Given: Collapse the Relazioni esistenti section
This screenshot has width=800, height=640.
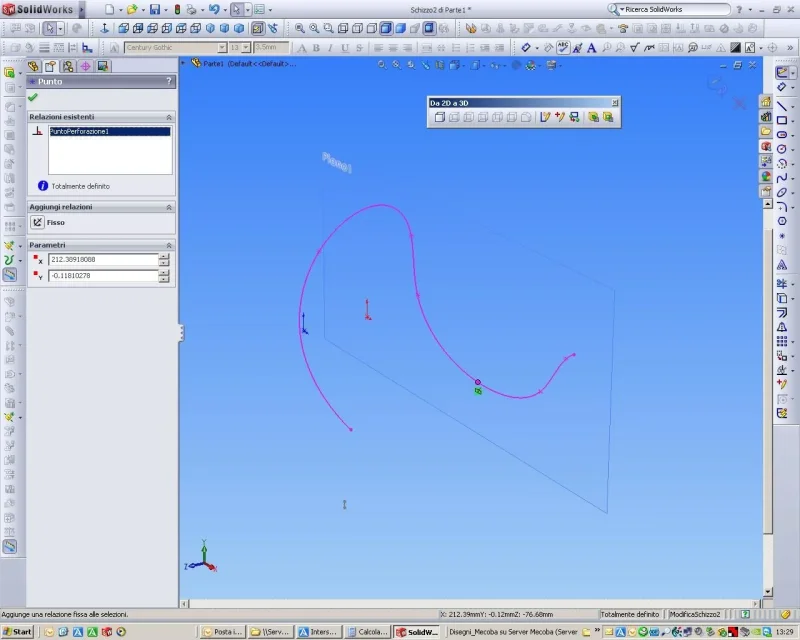Looking at the screenshot, I should [x=169, y=117].
